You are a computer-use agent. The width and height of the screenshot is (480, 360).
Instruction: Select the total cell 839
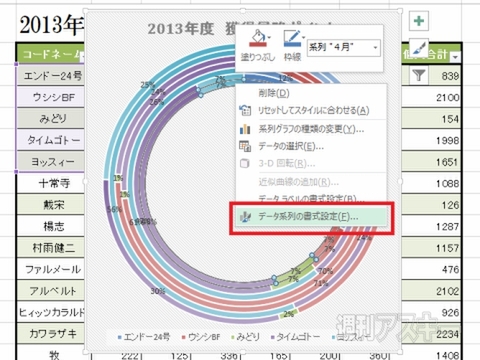pyautogui.click(x=444, y=76)
